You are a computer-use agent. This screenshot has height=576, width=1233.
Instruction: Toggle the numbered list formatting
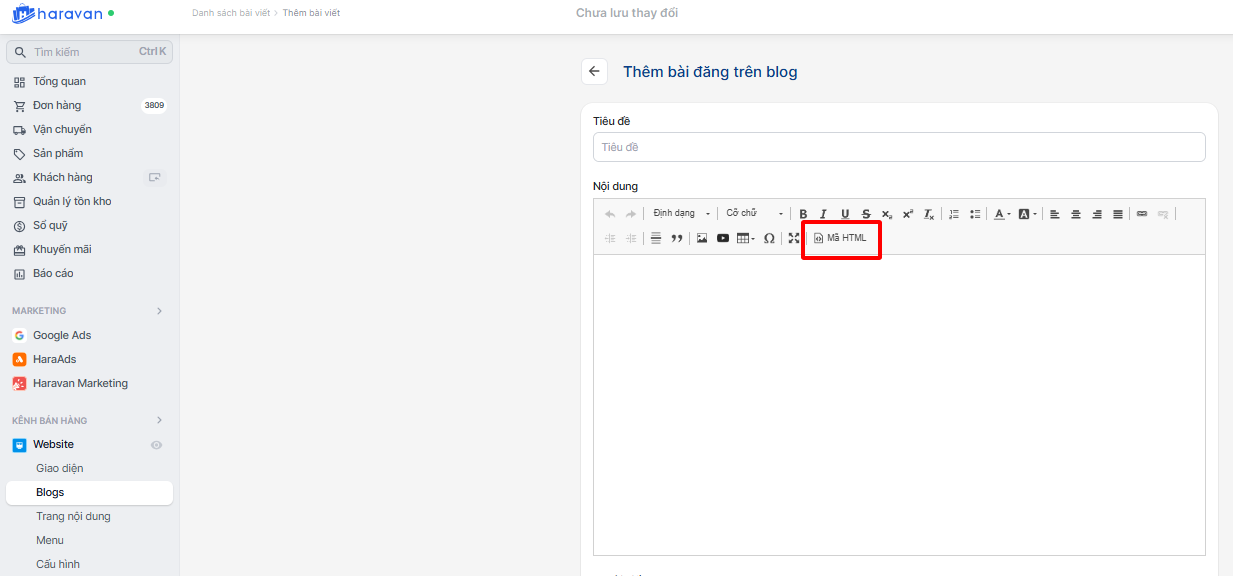[954, 214]
